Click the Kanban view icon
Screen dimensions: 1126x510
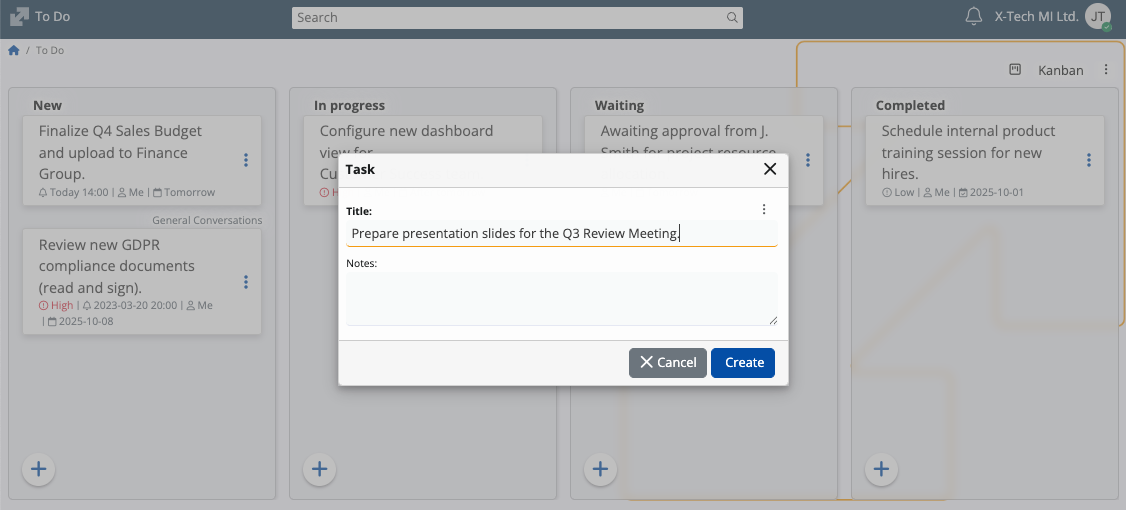click(x=1015, y=70)
